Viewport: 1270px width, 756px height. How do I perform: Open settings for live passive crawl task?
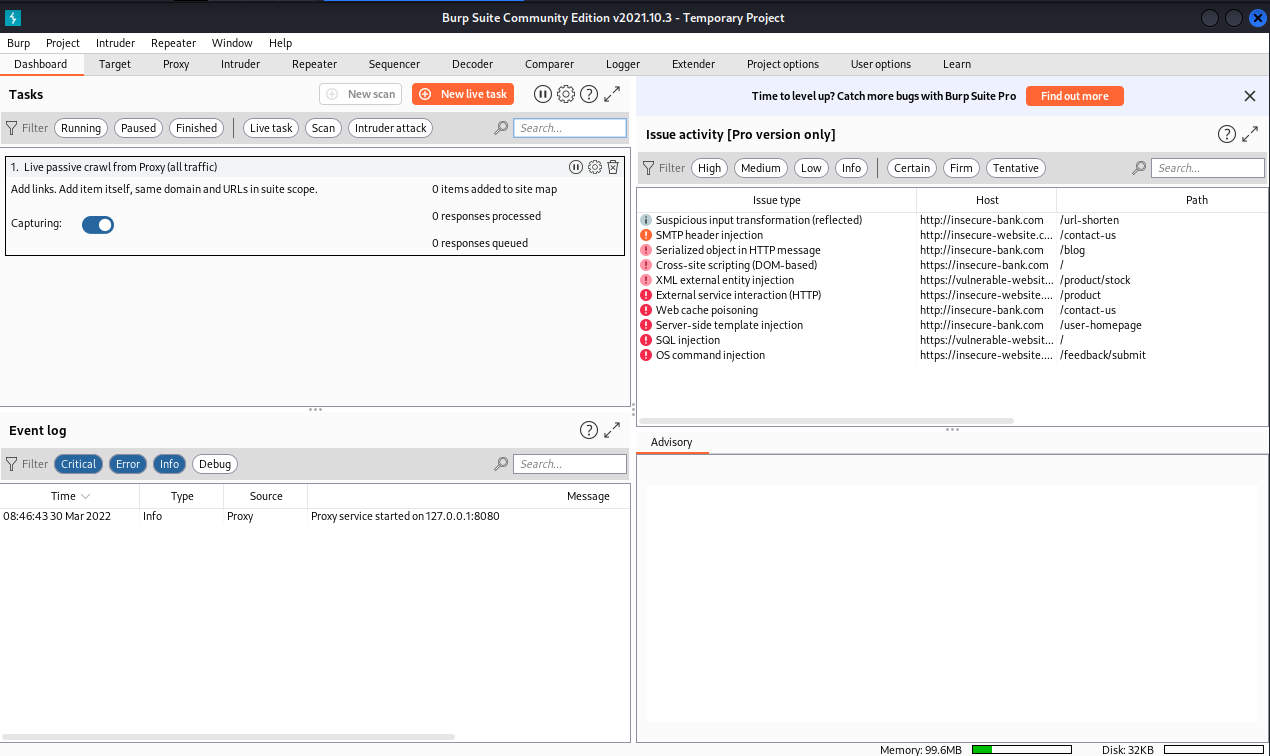[595, 167]
